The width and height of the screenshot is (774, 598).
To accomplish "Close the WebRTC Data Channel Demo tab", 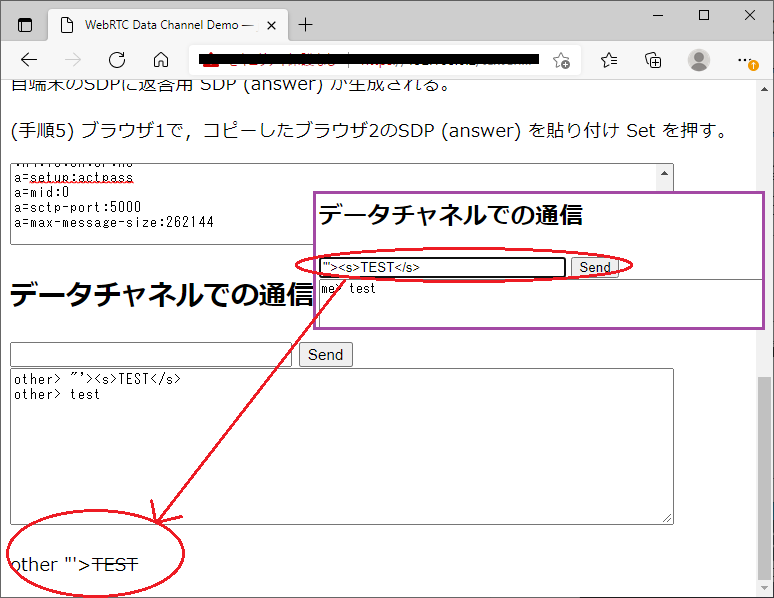I will coord(271,25).
